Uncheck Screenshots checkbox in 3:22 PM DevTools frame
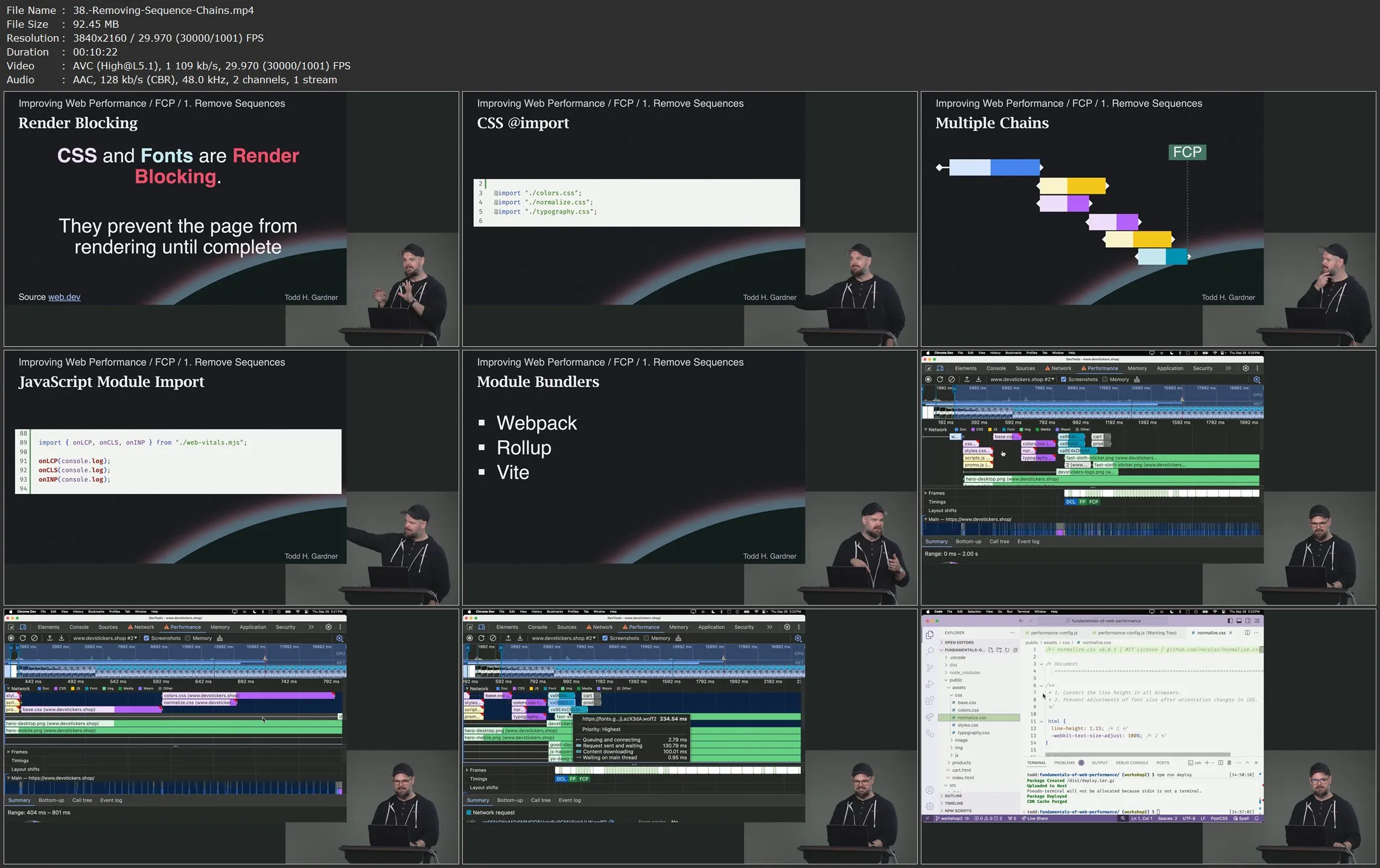 pyautogui.click(x=605, y=638)
